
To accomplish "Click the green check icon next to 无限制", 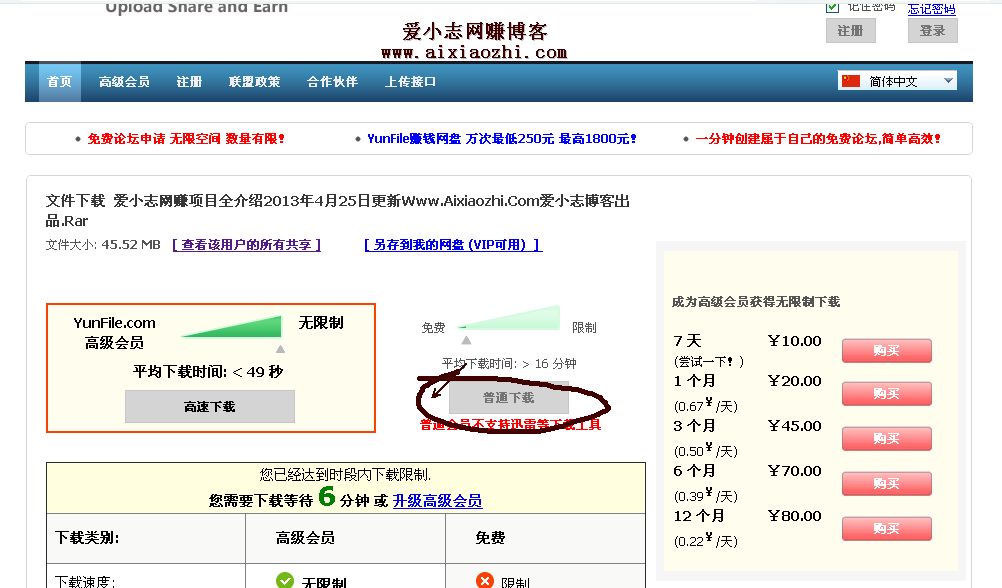I will coord(285,580).
